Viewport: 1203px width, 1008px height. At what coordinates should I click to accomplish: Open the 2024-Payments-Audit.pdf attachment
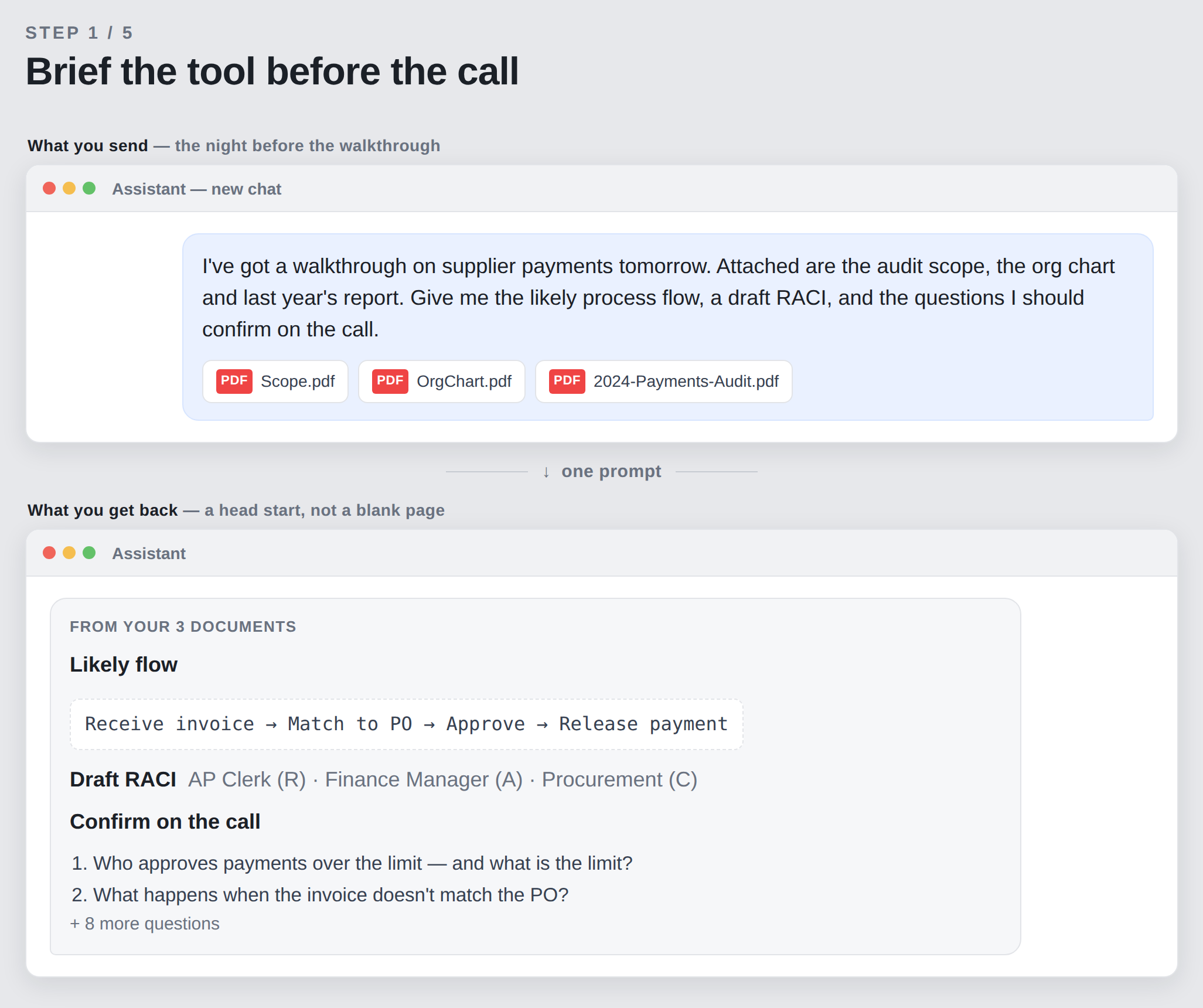point(664,382)
